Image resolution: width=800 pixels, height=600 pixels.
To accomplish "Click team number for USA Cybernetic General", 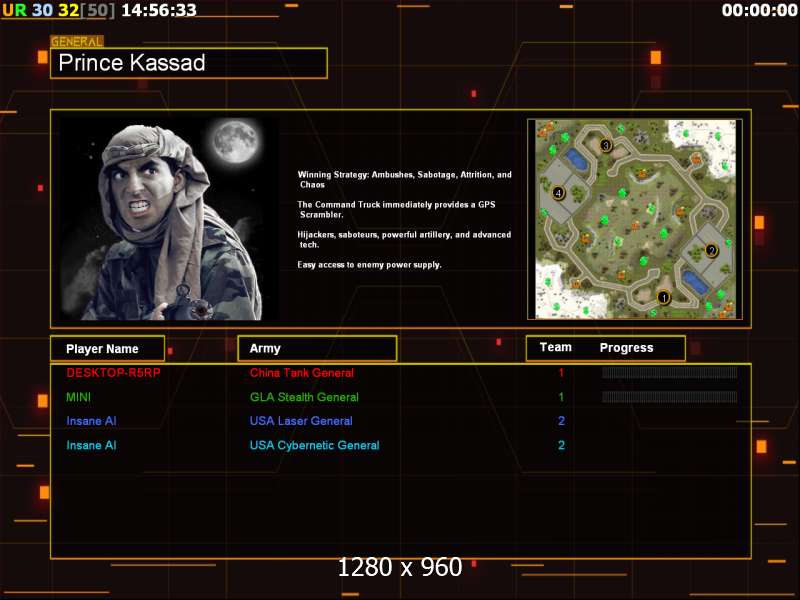I will pyautogui.click(x=561, y=445).
